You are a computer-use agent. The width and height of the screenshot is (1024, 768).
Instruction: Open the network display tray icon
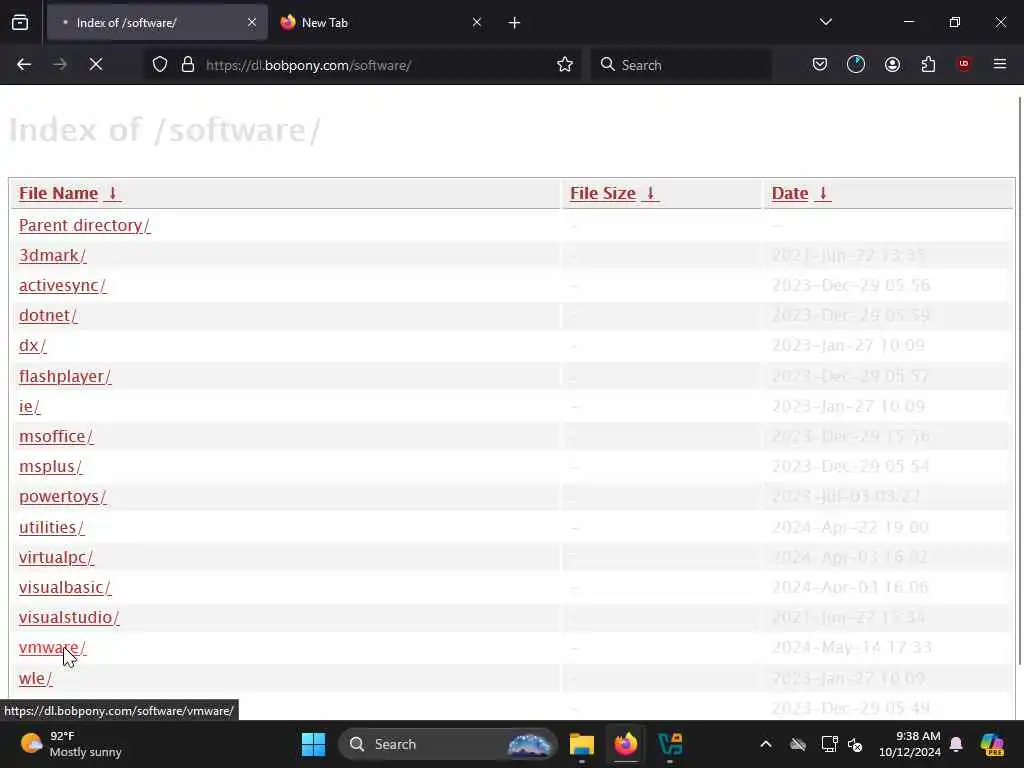pyautogui.click(x=829, y=744)
